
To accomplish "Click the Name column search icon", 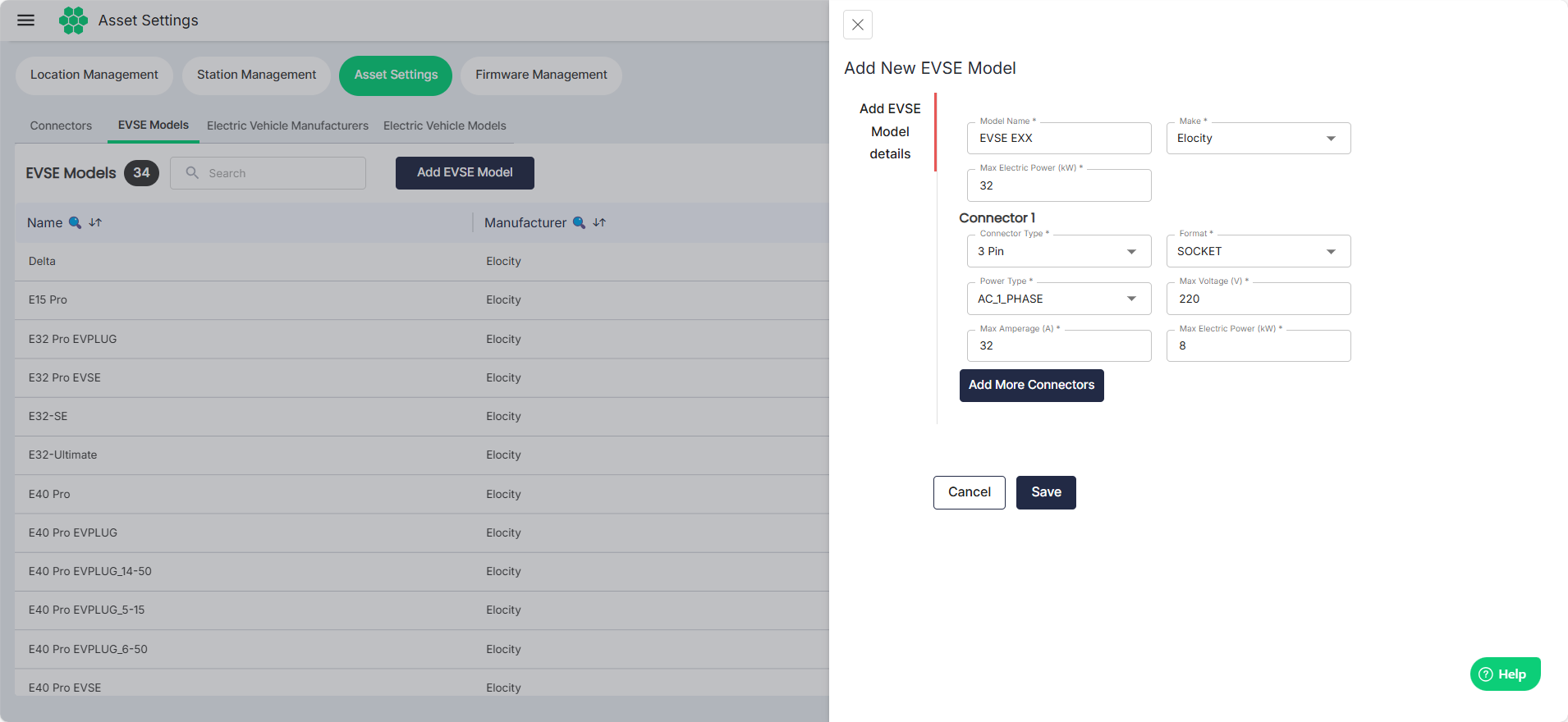I will (x=75, y=222).
